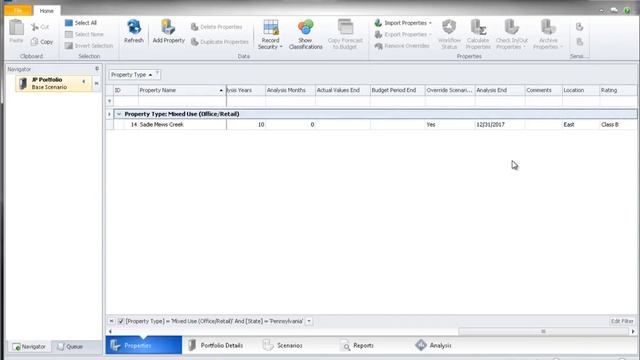The image size is (640, 360).
Task: Pin the Navigator panel
Action: [x=97, y=69]
